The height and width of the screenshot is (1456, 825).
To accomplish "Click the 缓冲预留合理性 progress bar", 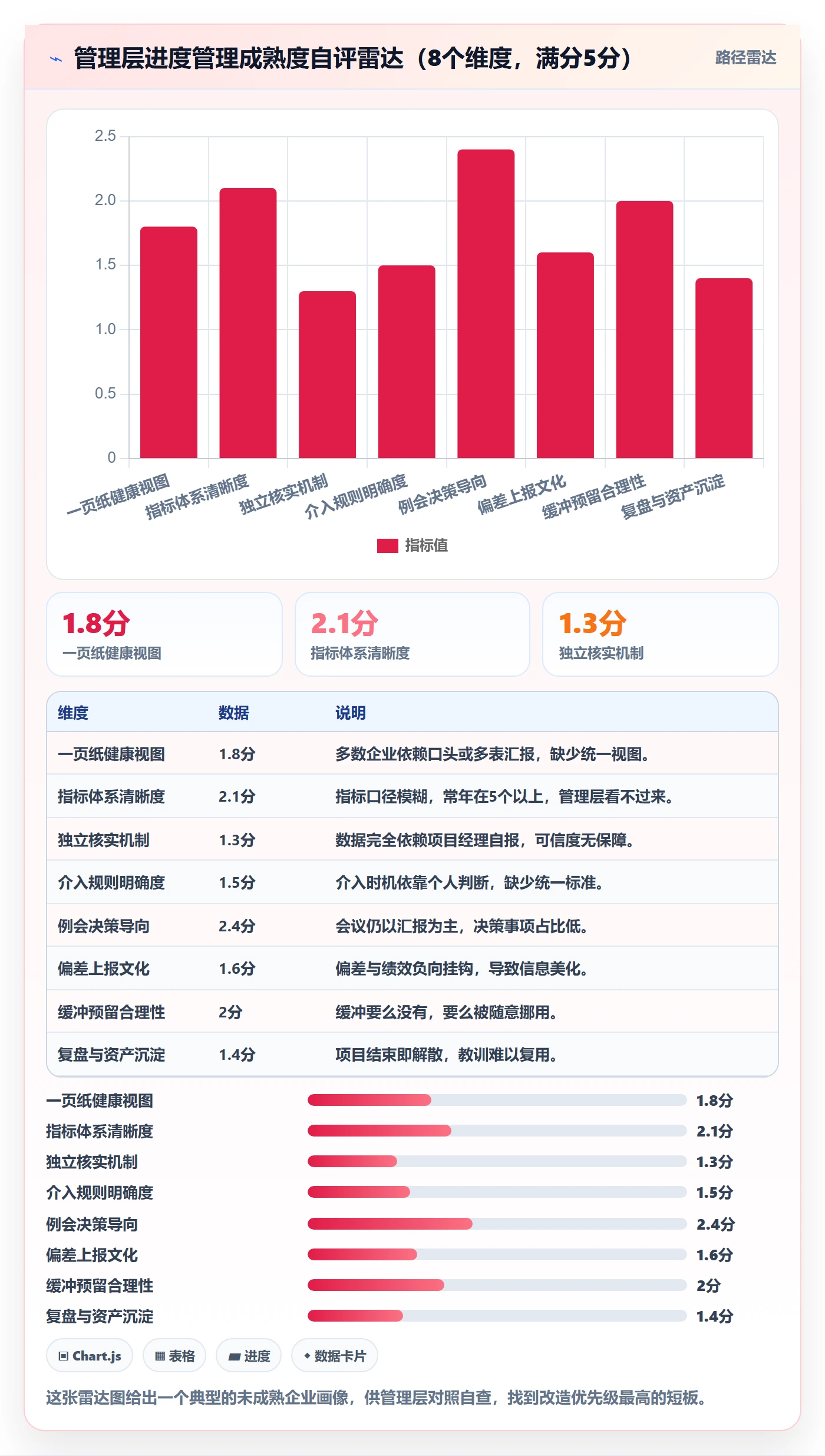I will (497, 1285).
